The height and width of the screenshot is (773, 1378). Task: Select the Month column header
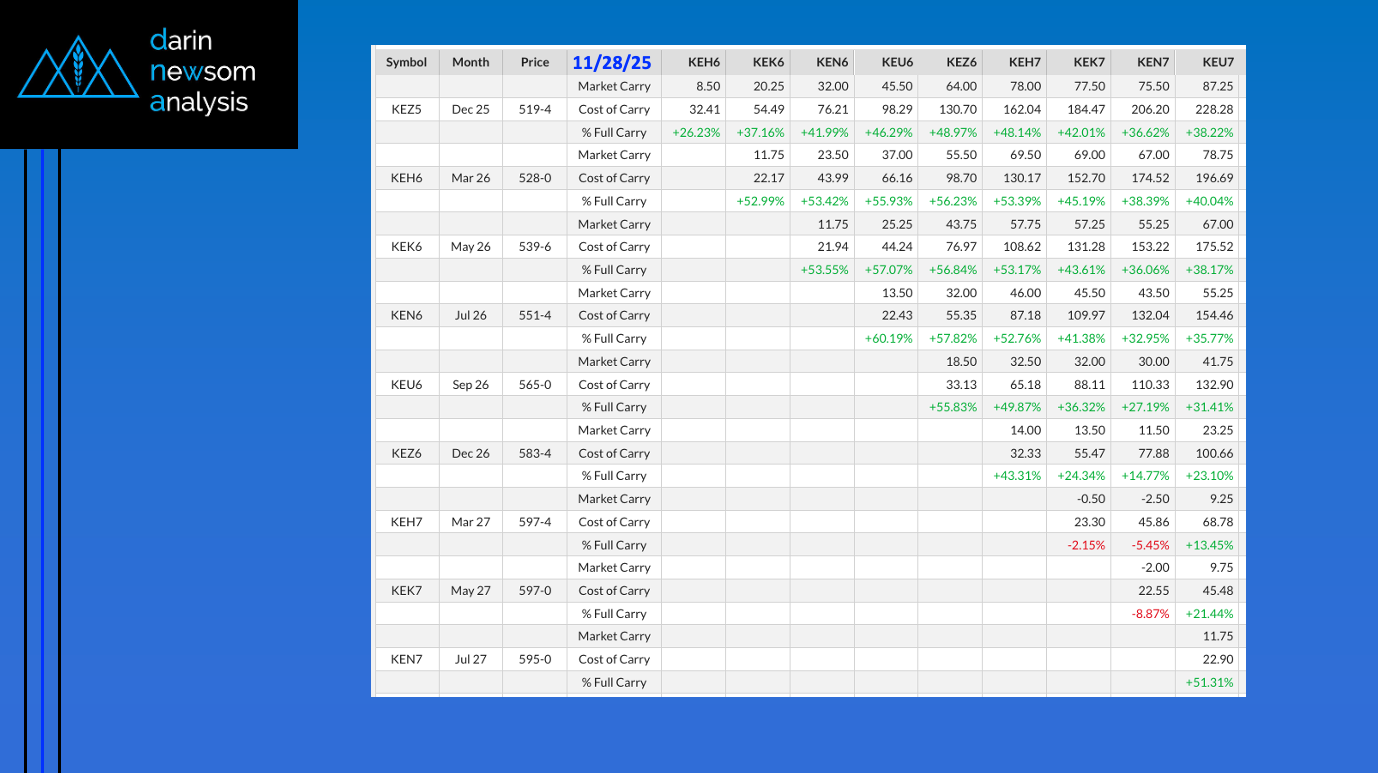point(470,62)
